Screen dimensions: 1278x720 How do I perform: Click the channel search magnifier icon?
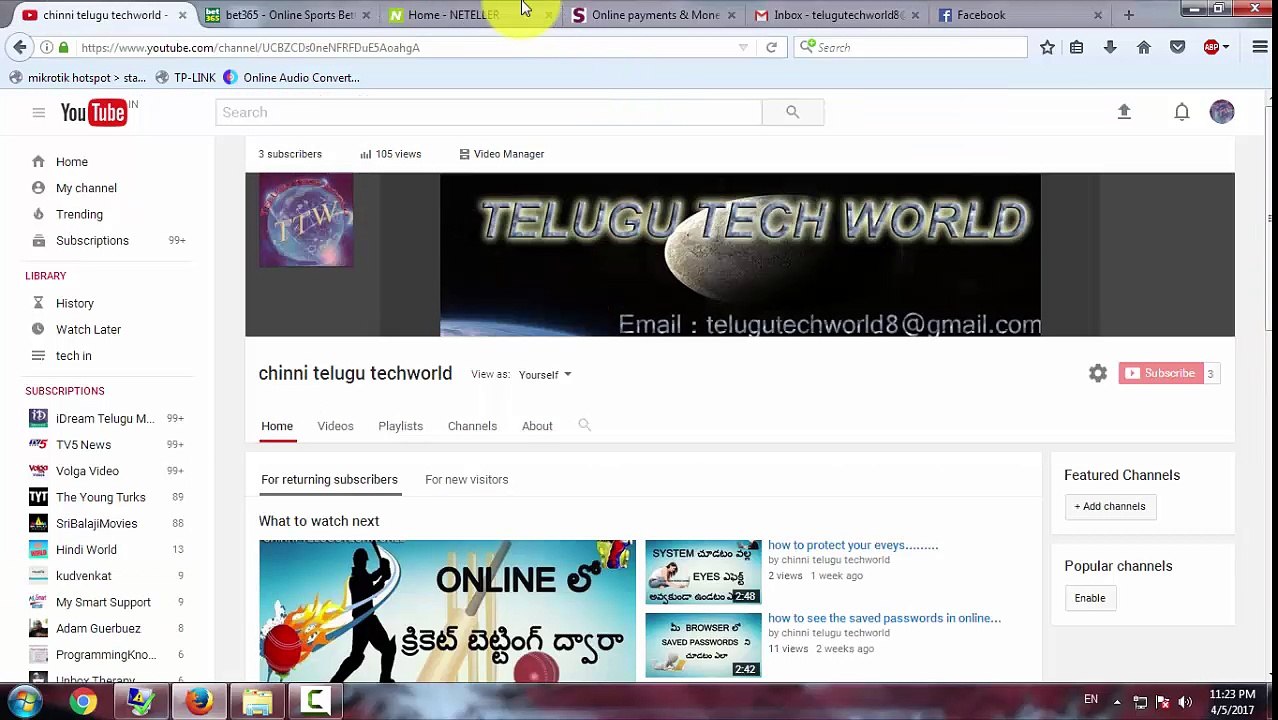[x=584, y=426]
